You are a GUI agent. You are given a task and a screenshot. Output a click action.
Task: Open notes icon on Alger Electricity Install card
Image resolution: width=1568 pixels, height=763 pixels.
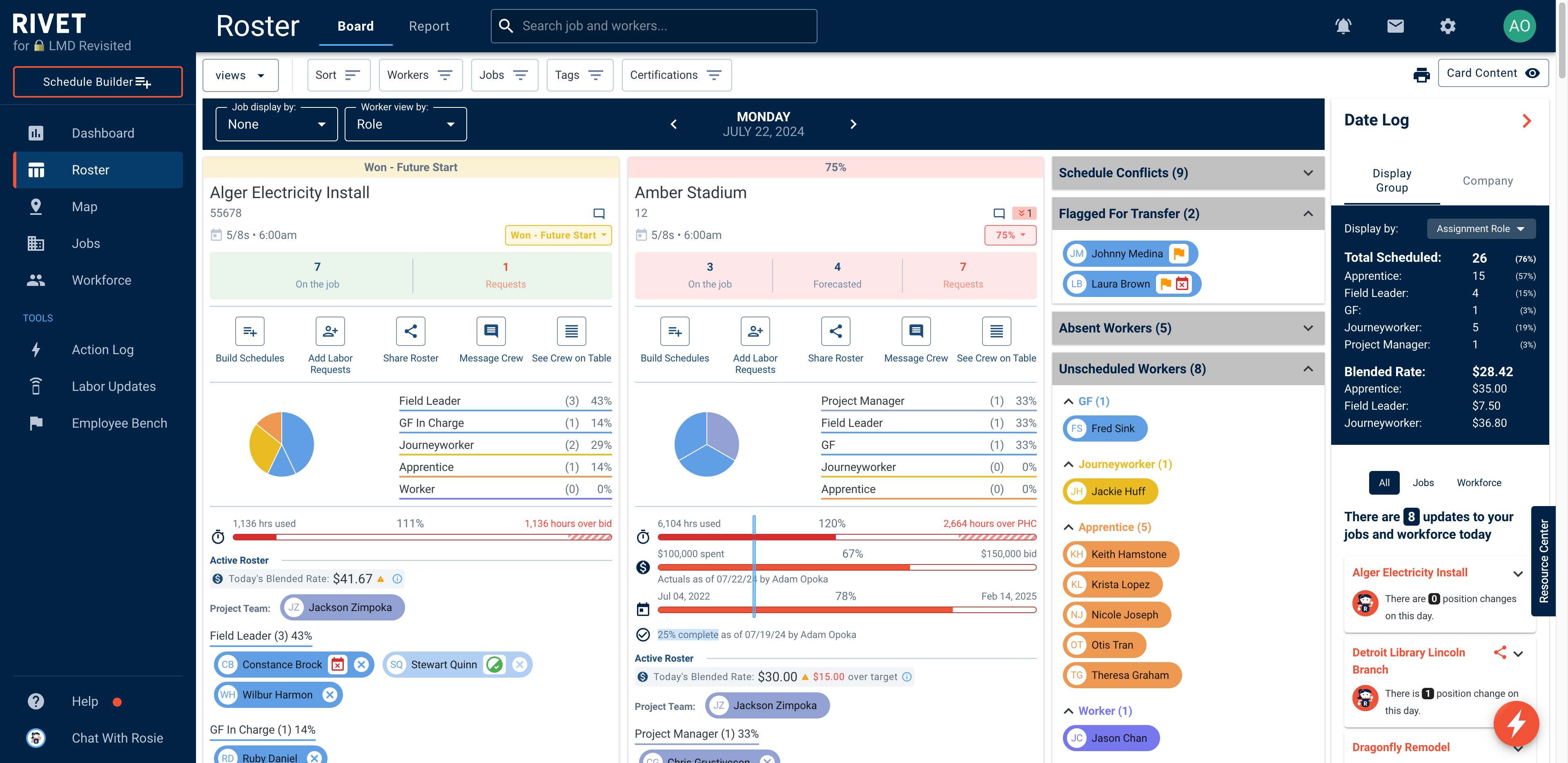(x=598, y=214)
